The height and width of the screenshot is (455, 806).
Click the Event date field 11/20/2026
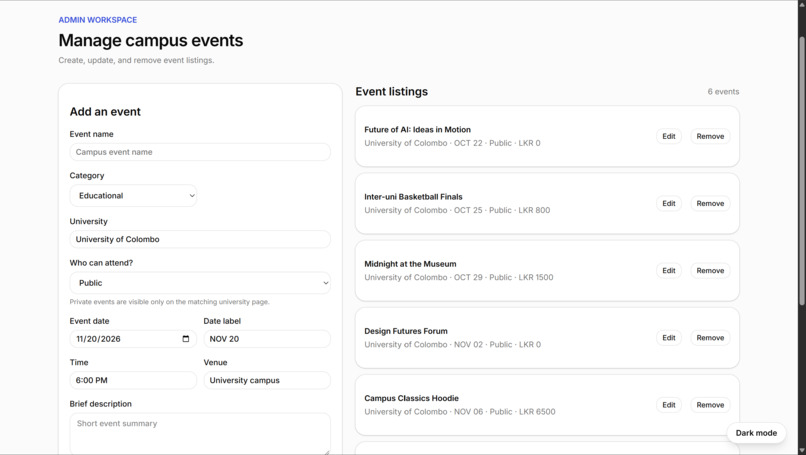tap(133, 339)
